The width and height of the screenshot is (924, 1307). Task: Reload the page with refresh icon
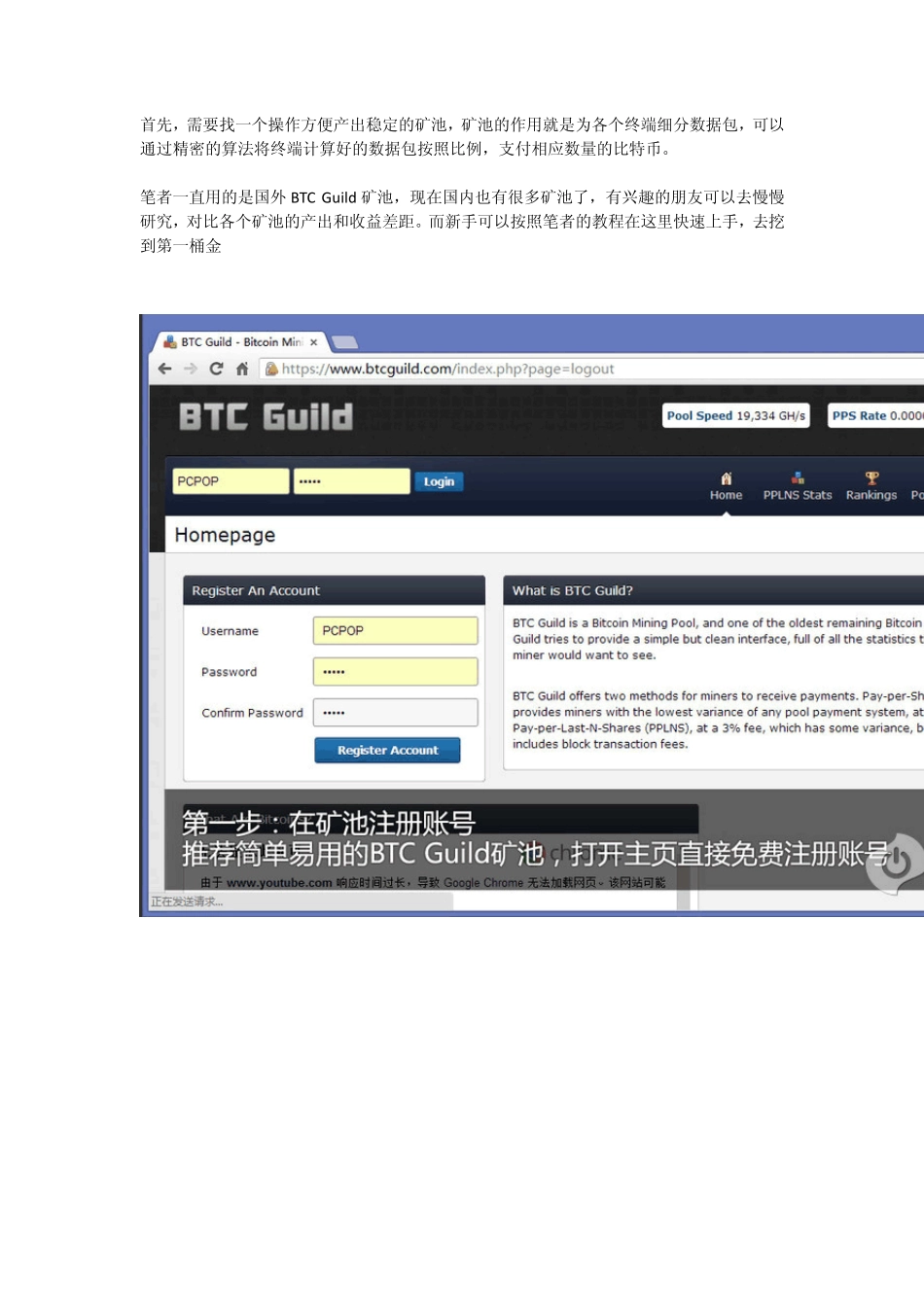(216, 369)
